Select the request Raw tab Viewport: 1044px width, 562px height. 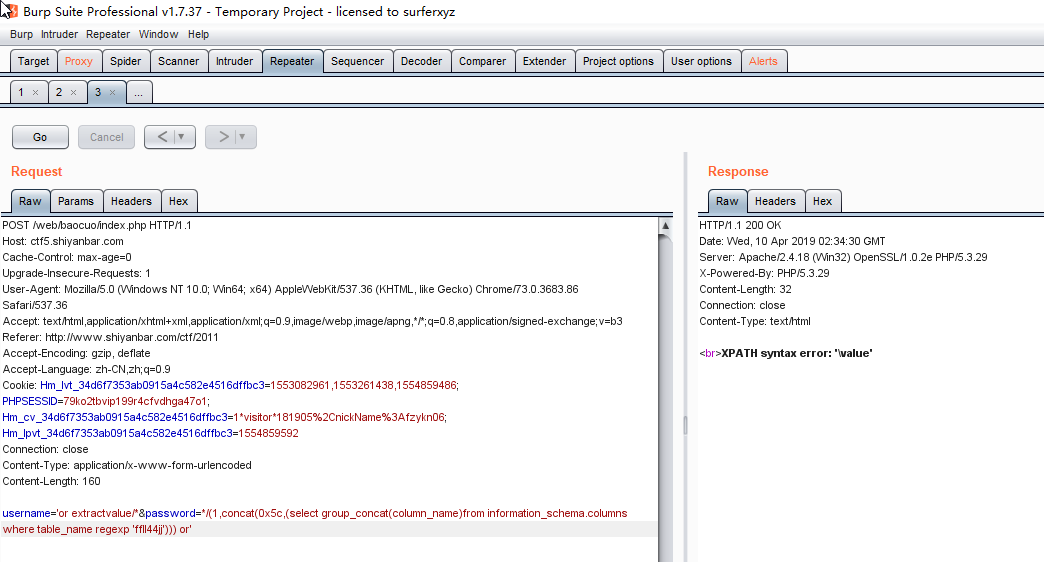[30, 201]
